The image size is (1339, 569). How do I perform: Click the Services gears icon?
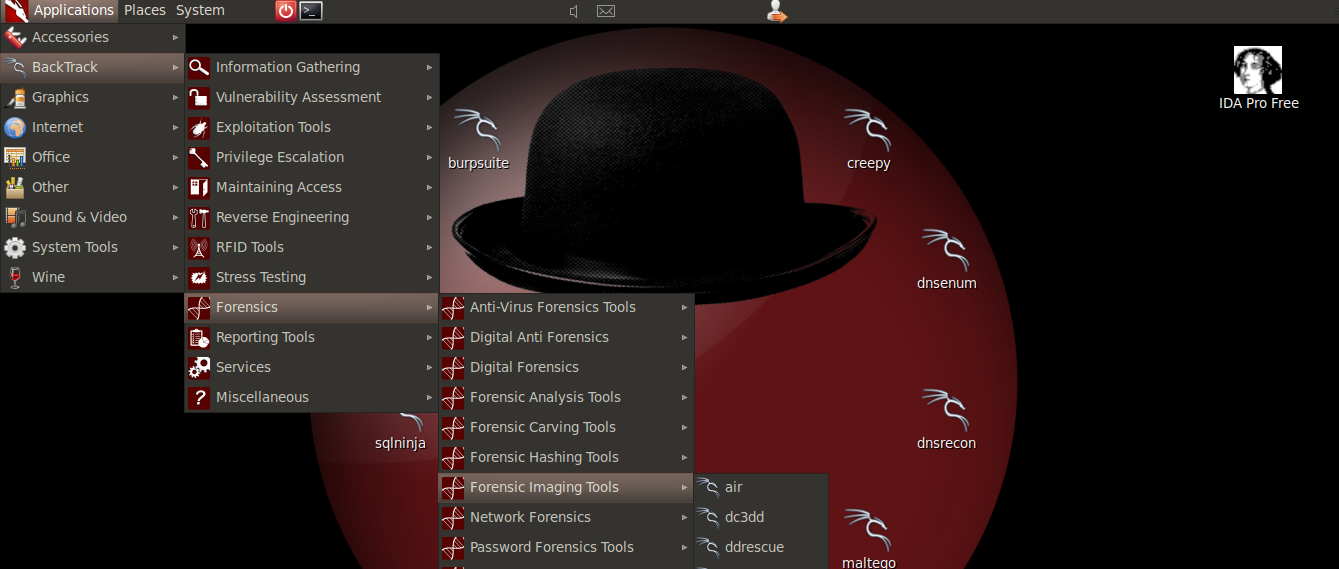click(x=199, y=367)
